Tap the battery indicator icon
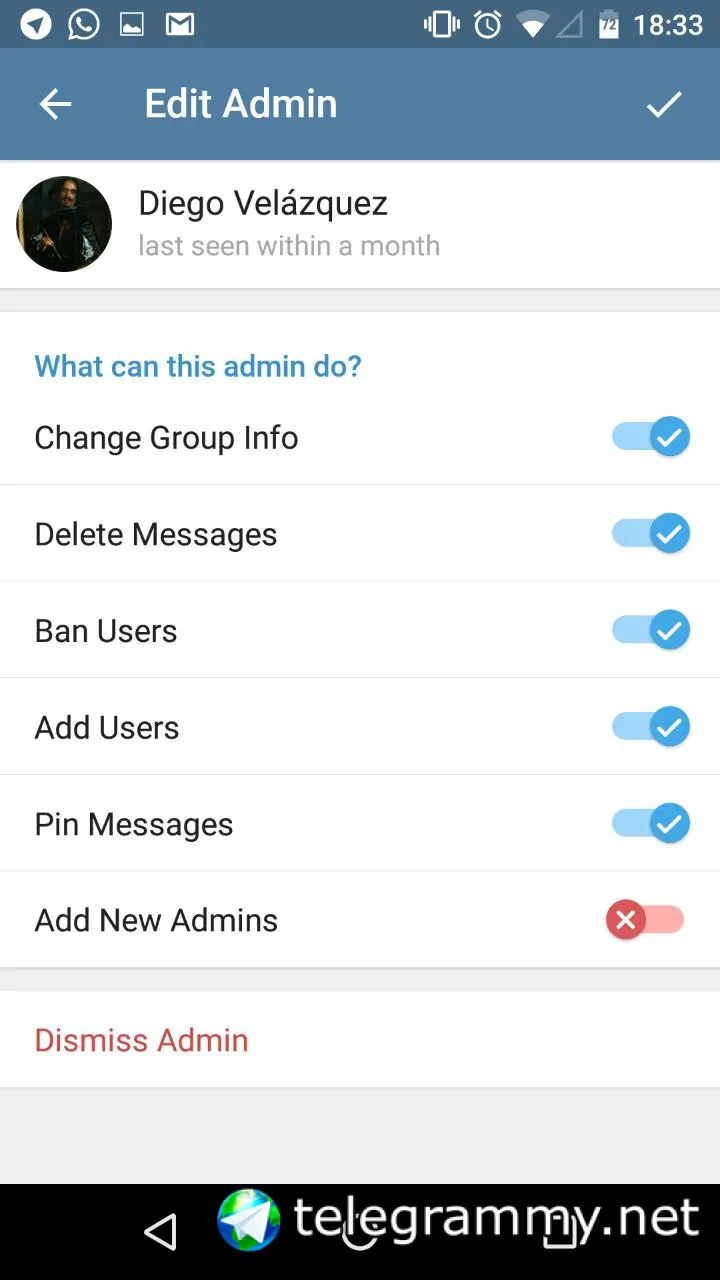This screenshot has width=720, height=1280. point(608,24)
